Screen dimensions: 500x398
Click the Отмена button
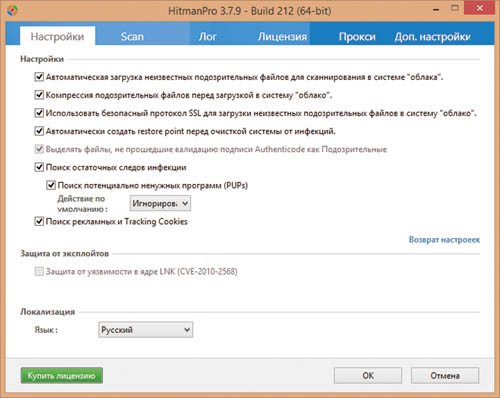(445, 376)
